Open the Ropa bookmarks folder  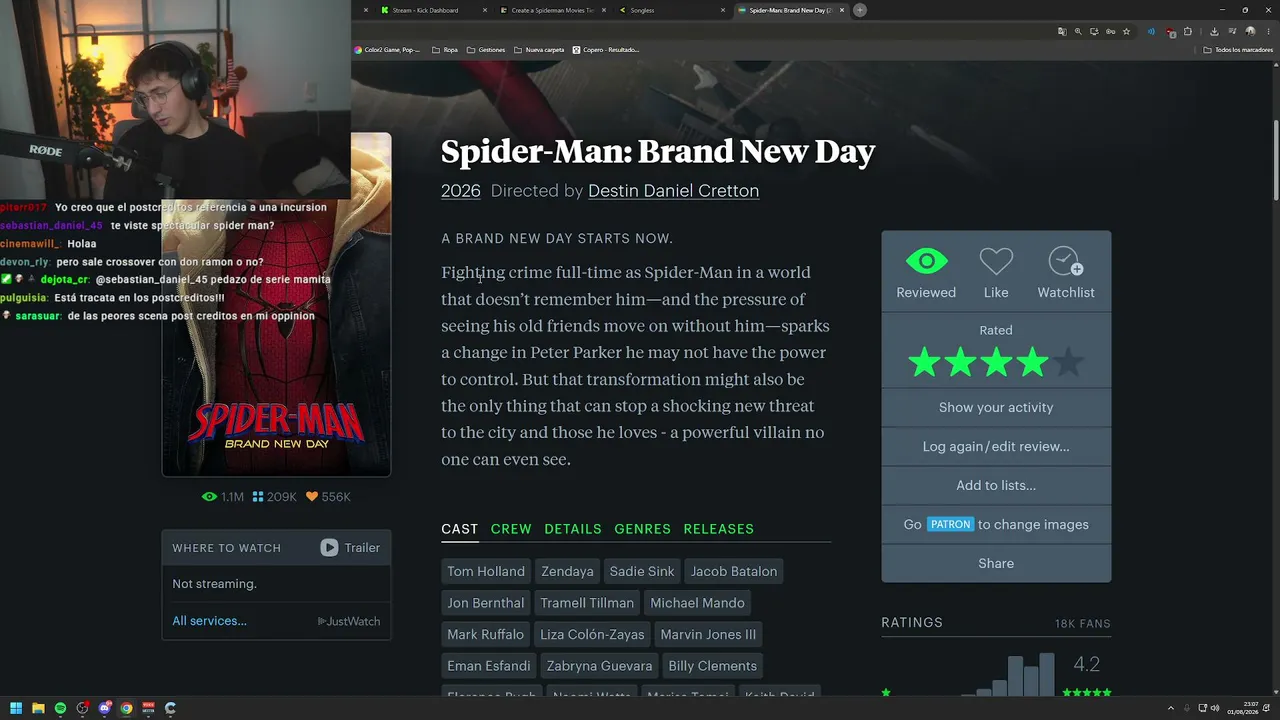[445, 49]
